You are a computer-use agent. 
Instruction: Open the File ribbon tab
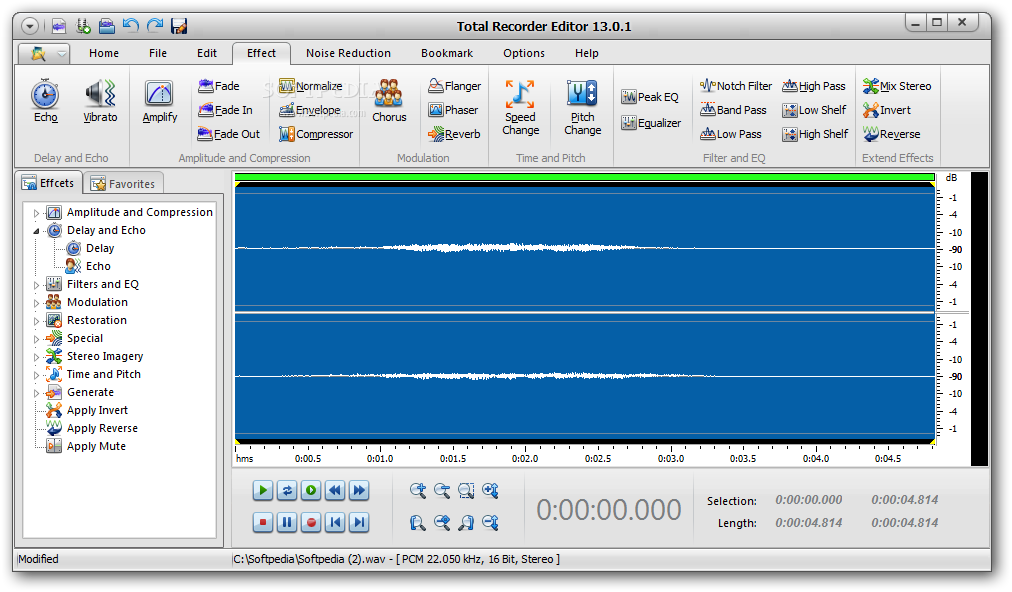click(x=157, y=53)
